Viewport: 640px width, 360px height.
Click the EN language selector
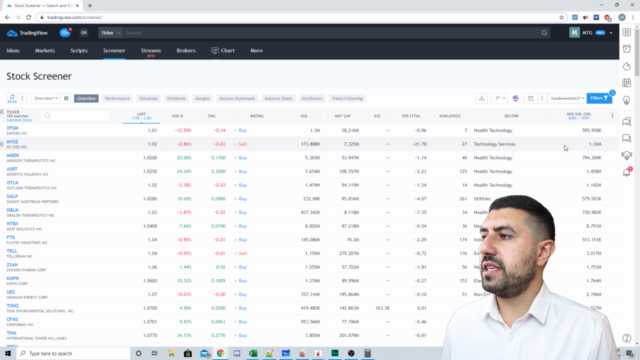[x=84, y=33]
